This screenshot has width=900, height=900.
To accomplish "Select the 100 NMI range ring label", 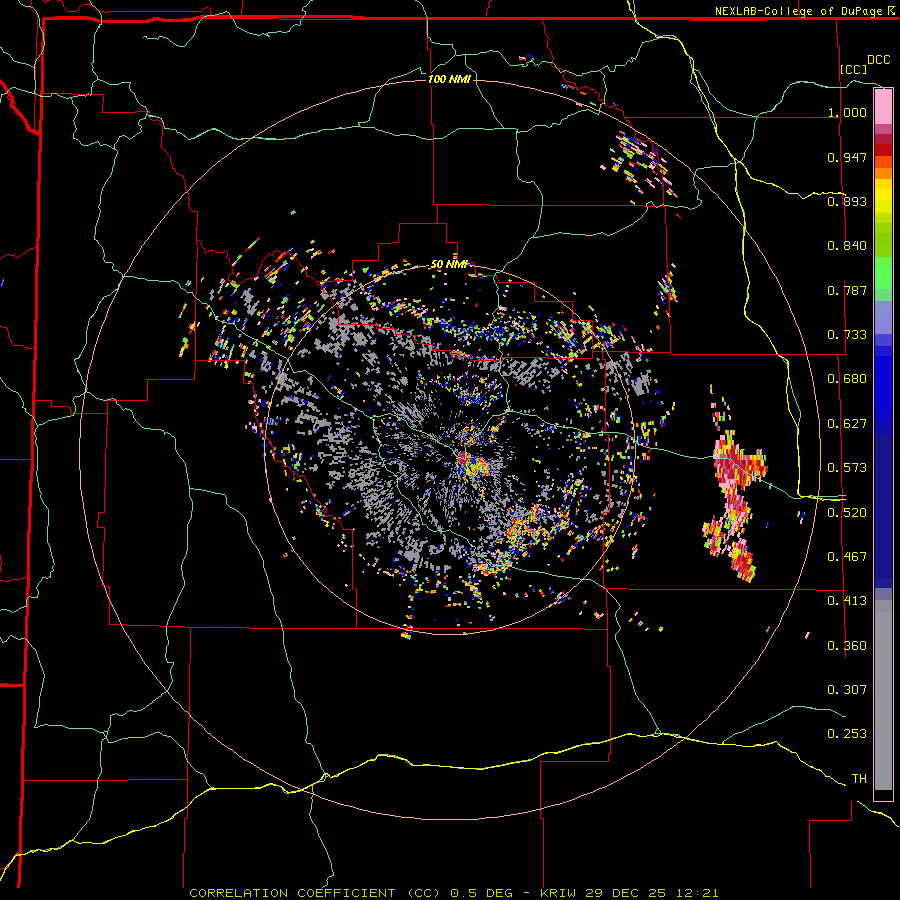I will [x=449, y=79].
